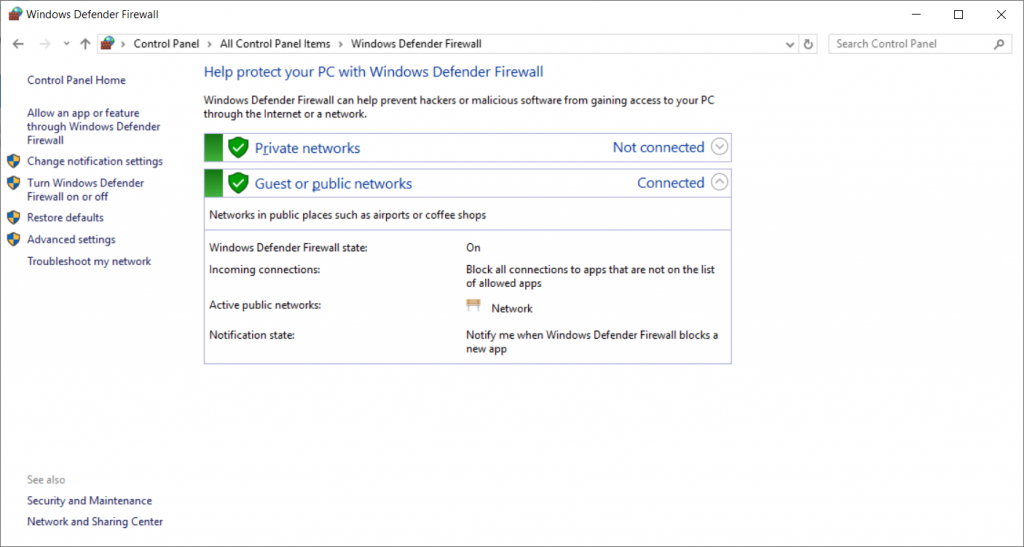Expand the Private networks section chevron
Image resolution: width=1024 pixels, height=547 pixels.
pos(719,147)
